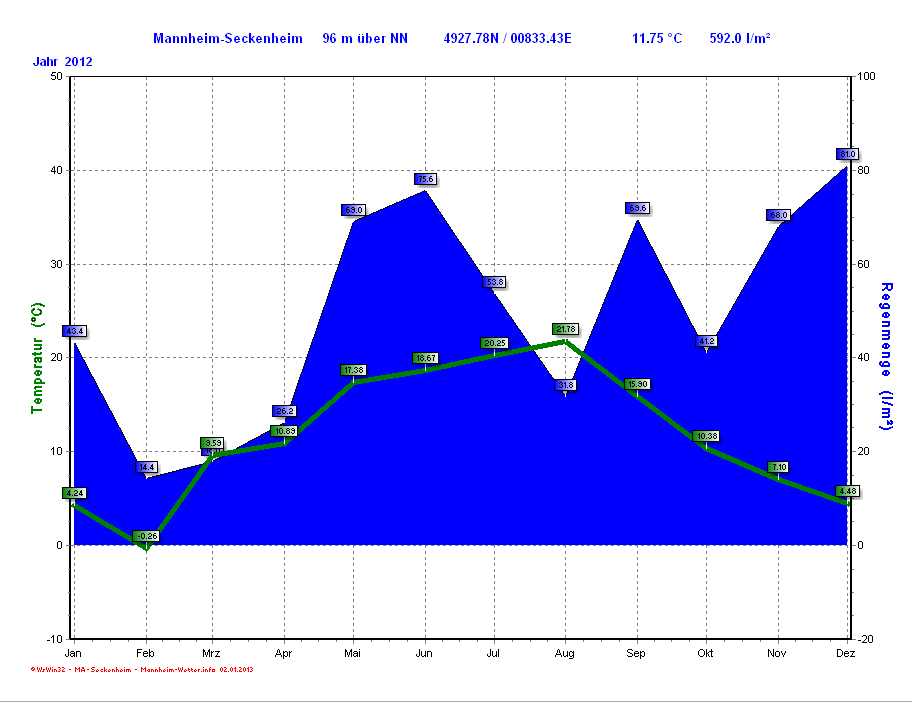923x702 pixels.
Task: Click the blue Regenmenge (l/m²) axis title
Action: (885, 356)
